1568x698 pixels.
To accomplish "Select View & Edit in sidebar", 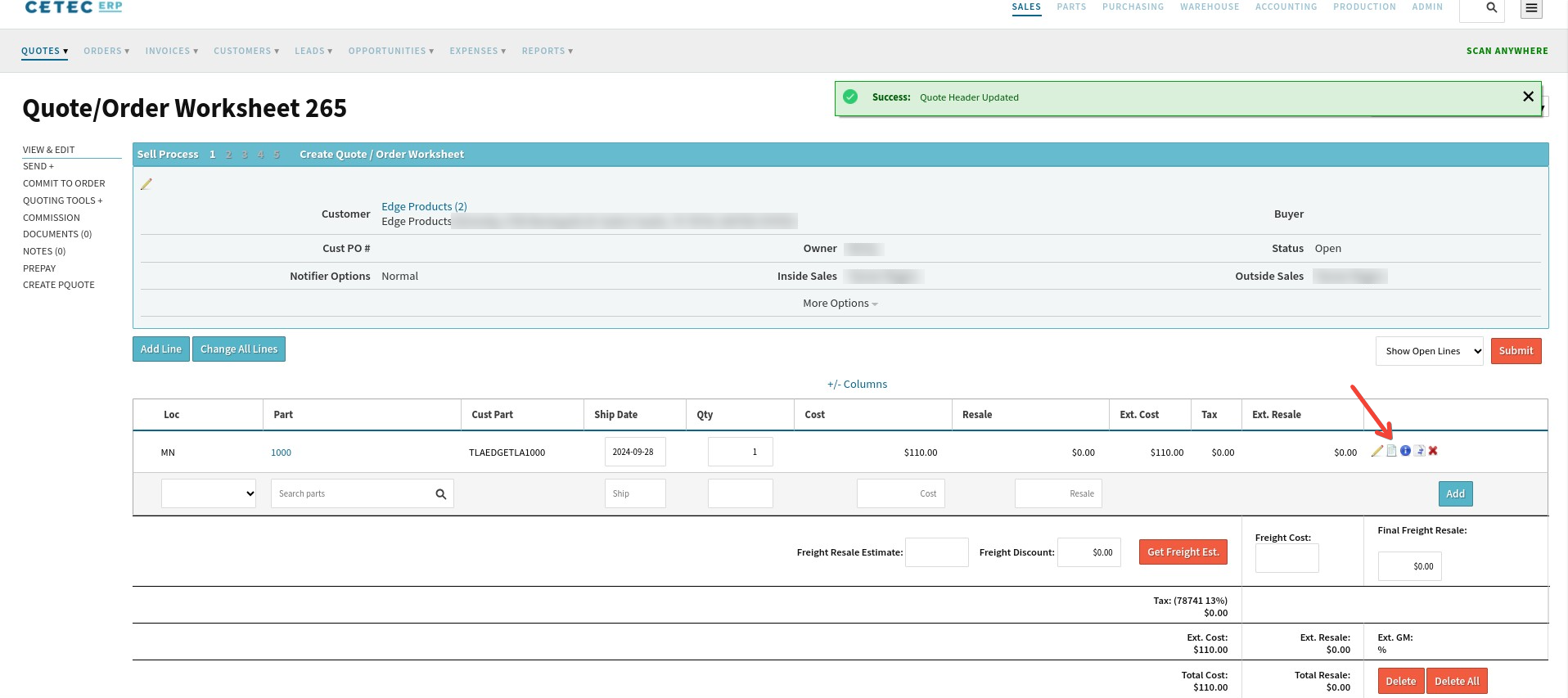I will pyautogui.click(x=49, y=150).
